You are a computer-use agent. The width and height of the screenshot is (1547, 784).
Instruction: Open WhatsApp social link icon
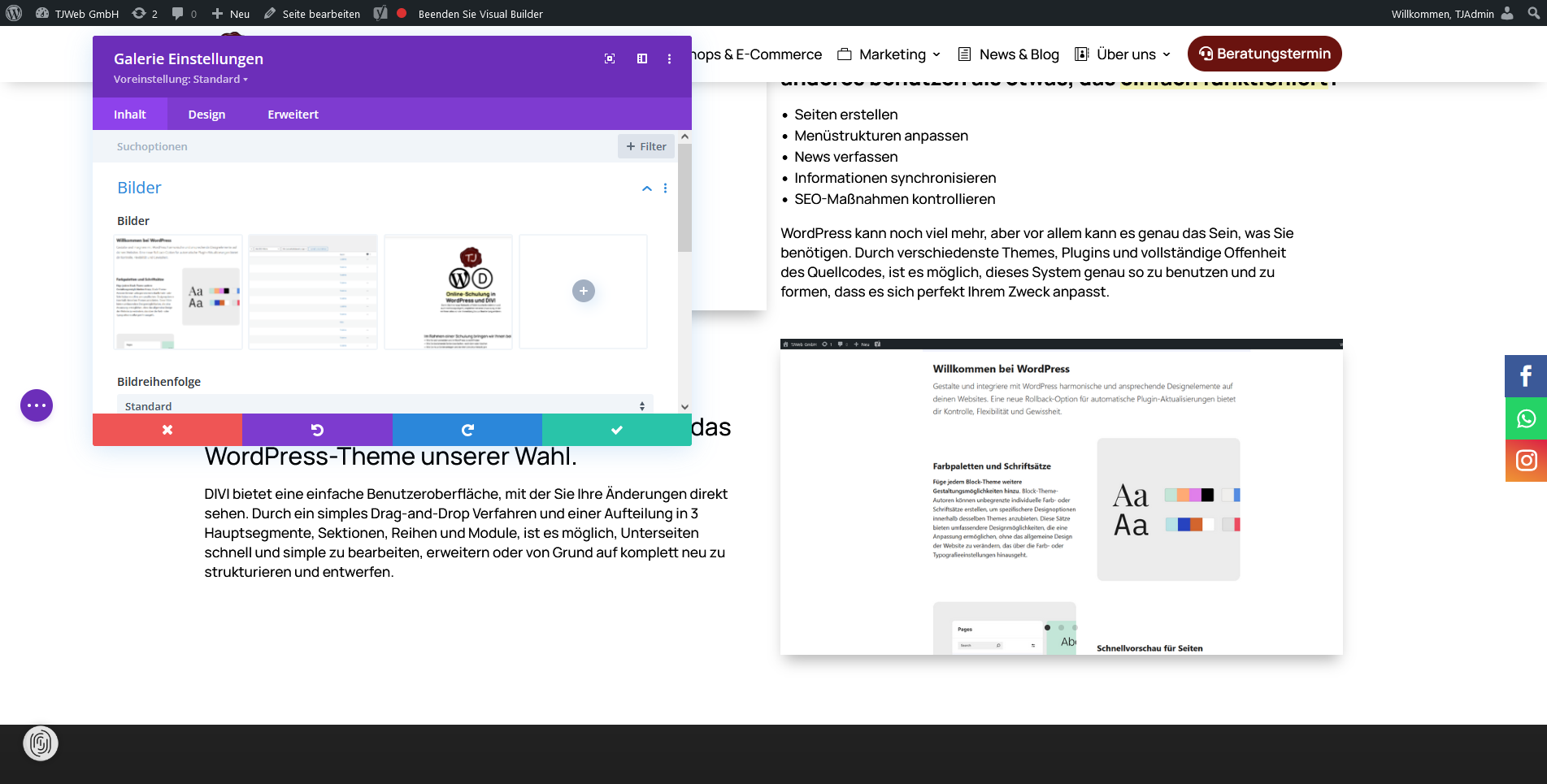pyautogui.click(x=1525, y=418)
